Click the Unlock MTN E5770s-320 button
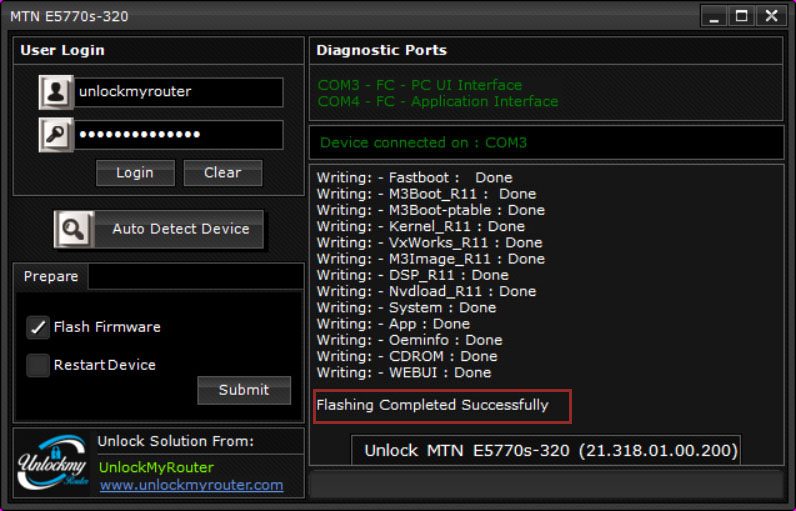The height and width of the screenshot is (511, 796). point(546,450)
